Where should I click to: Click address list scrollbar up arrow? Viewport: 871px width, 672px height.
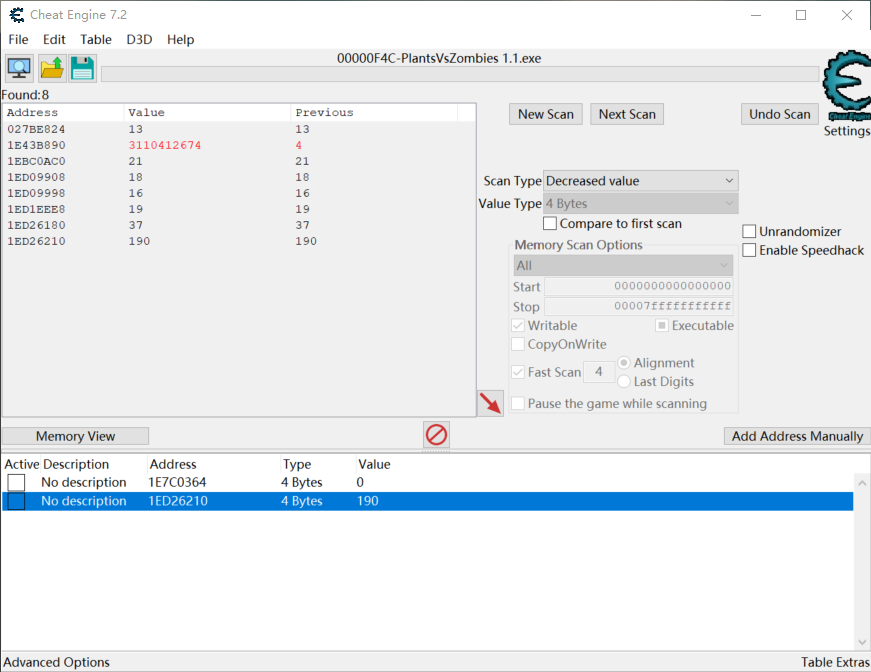click(862, 483)
